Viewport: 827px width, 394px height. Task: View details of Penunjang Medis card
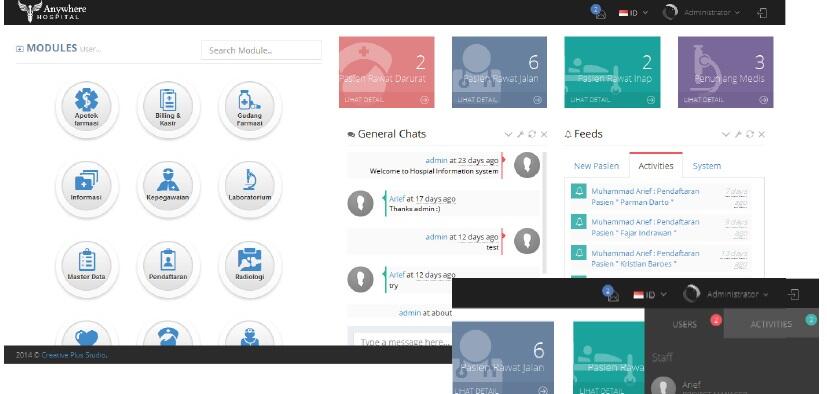coord(726,100)
